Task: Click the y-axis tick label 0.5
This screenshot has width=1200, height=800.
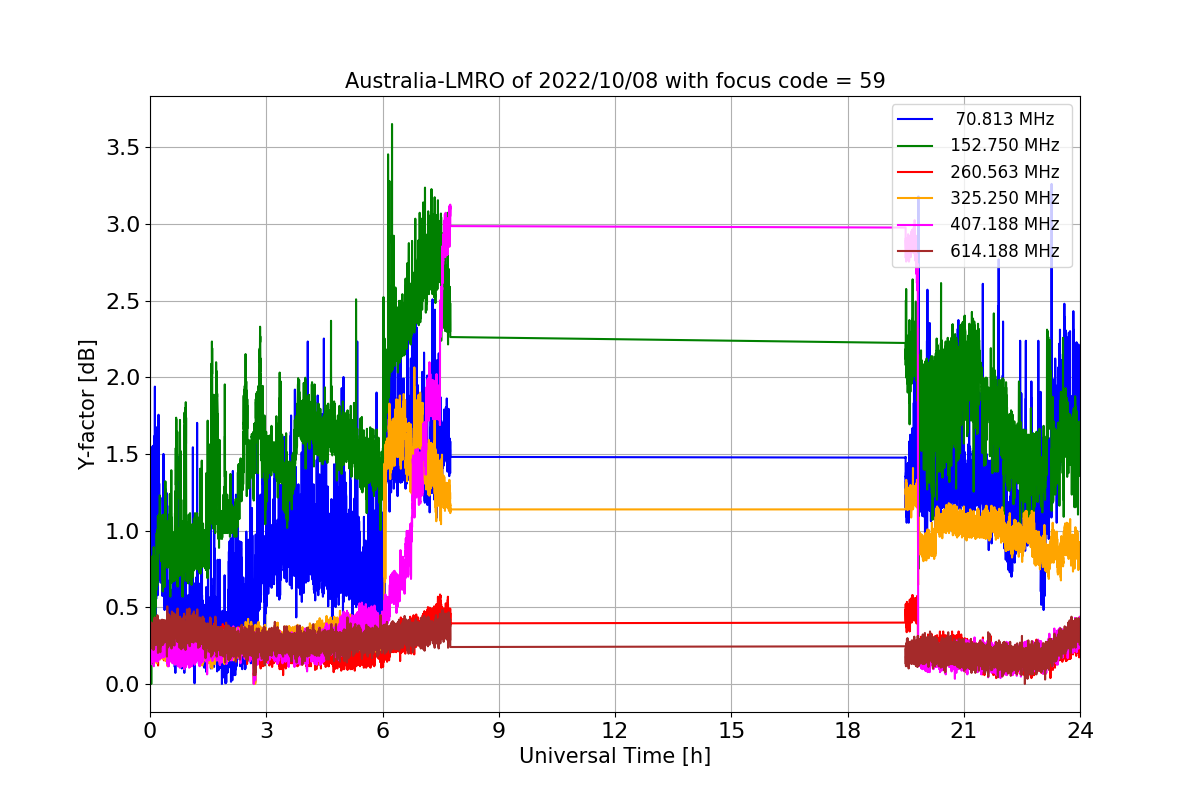Action: tap(124, 608)
